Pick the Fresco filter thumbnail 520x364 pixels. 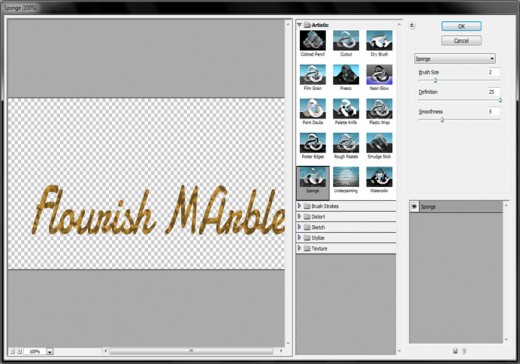pos(346,75)
